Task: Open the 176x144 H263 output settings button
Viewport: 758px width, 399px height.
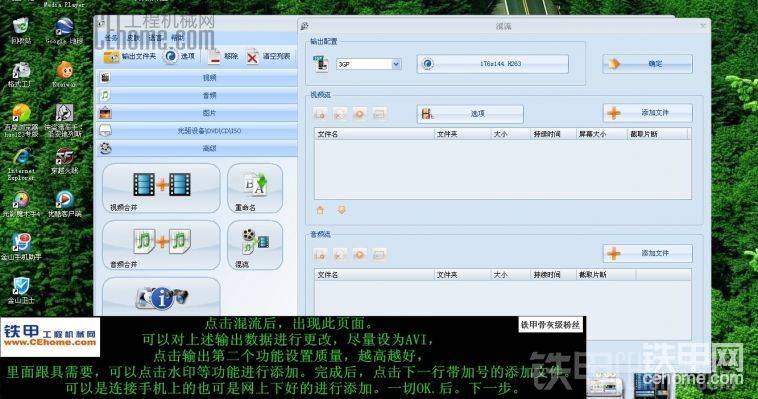Action: (x=493, y=64)
